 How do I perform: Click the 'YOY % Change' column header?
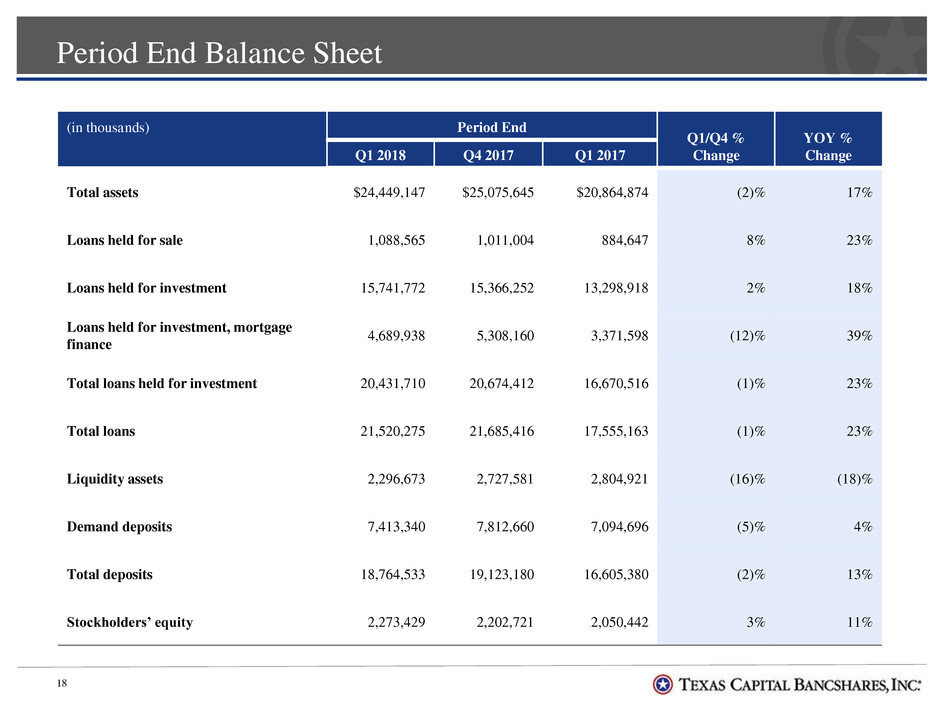828,146
